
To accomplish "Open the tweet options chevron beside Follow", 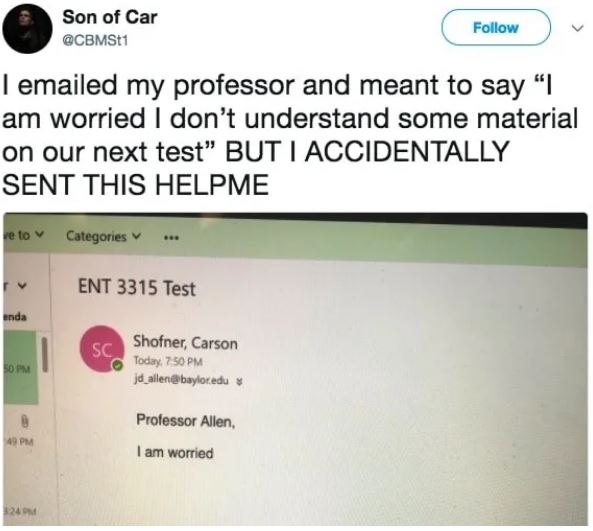I will tap(577, 28).
